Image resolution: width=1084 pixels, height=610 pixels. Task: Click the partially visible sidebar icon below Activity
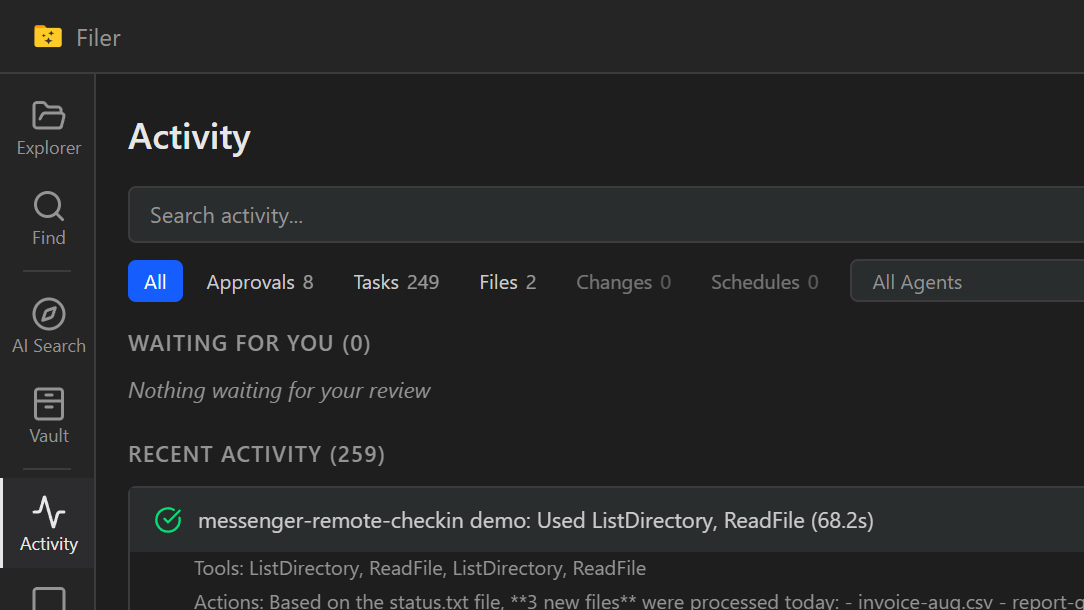click(x=48, y=599)
